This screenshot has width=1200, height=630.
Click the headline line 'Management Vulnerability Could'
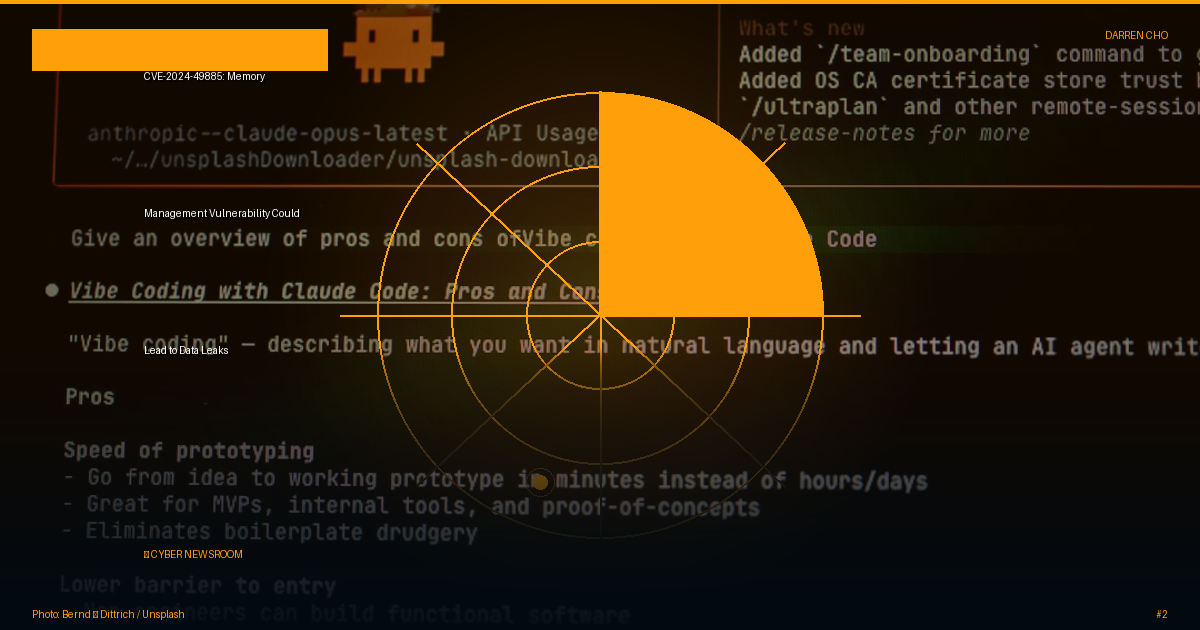(x=221, y=213)
